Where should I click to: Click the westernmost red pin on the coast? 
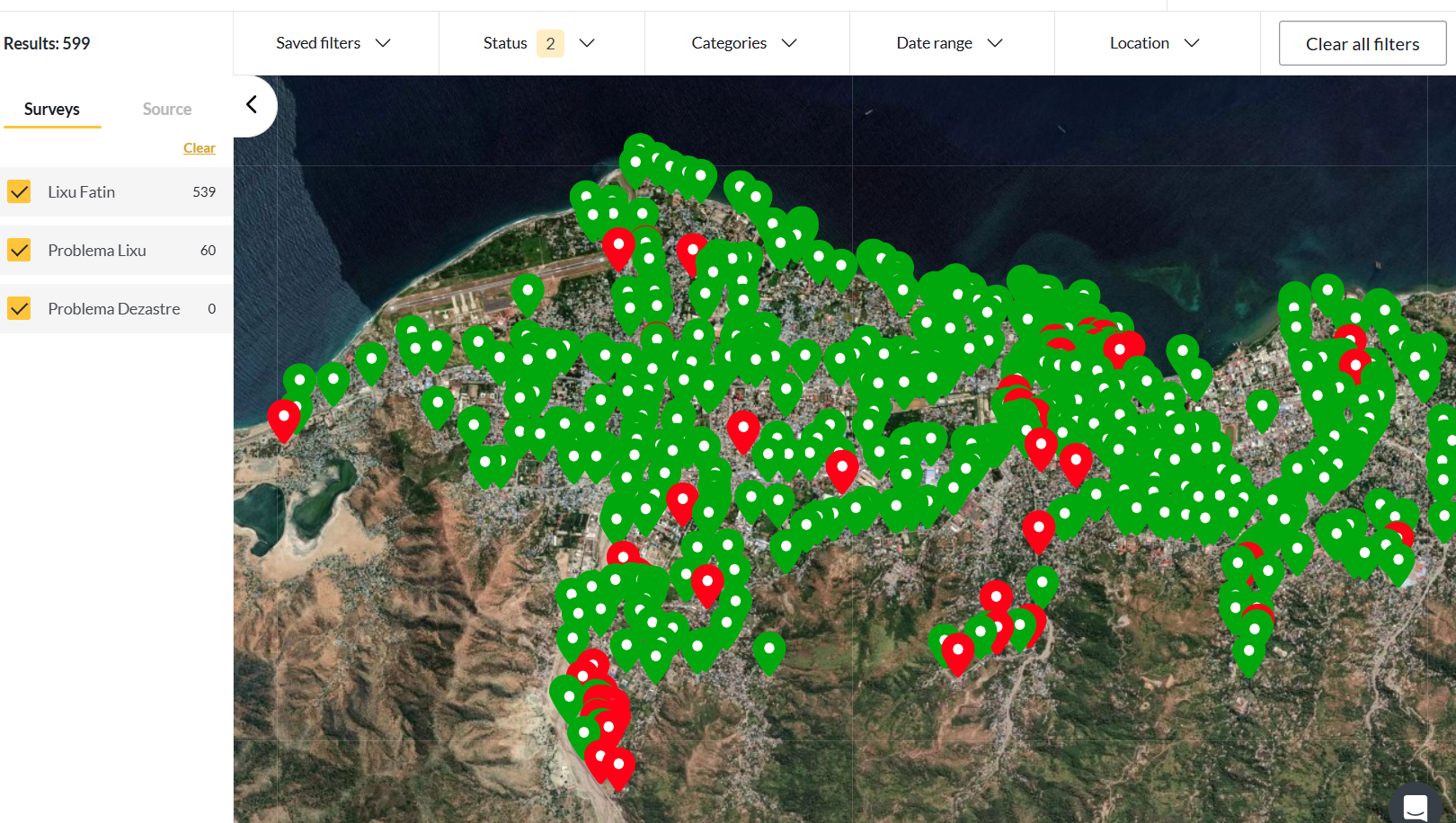point(283,418)
